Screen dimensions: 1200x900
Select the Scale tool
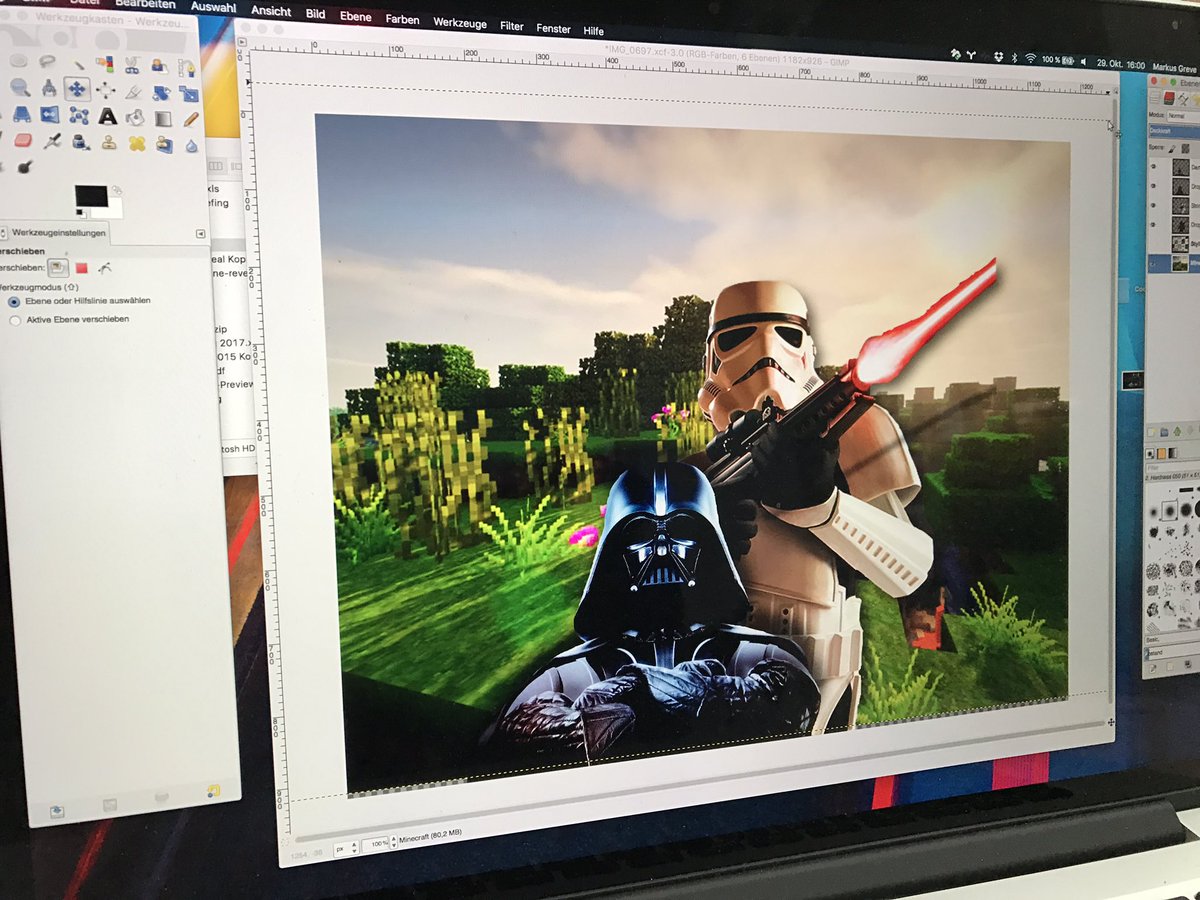188,94
